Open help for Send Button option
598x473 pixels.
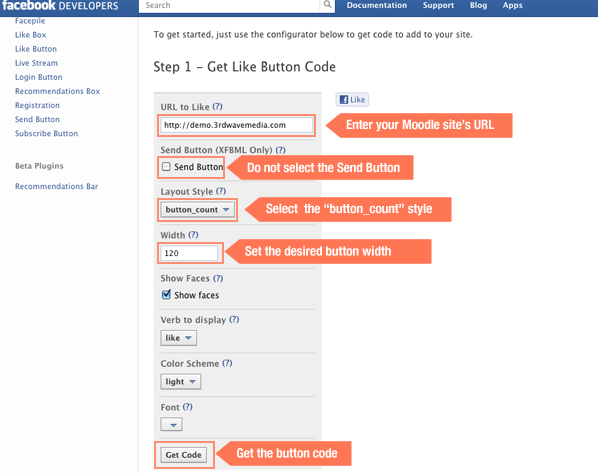point(280,150)
